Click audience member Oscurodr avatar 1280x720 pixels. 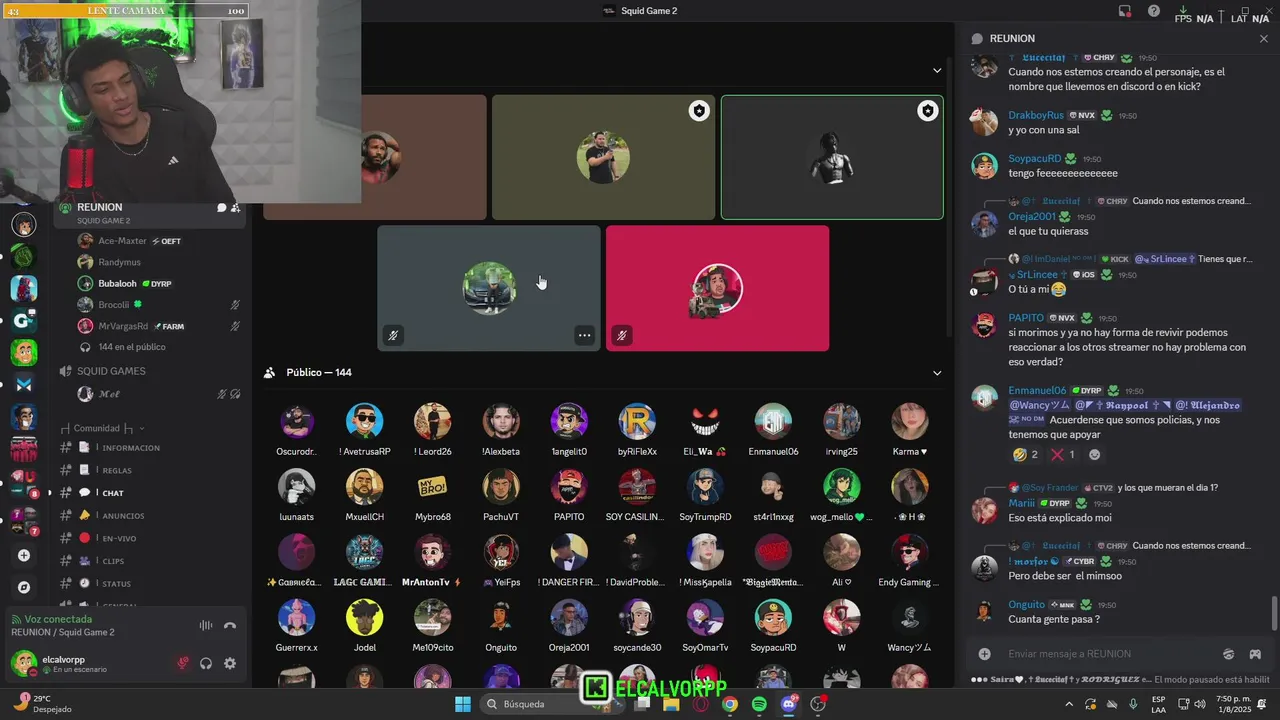coord(297,421)
